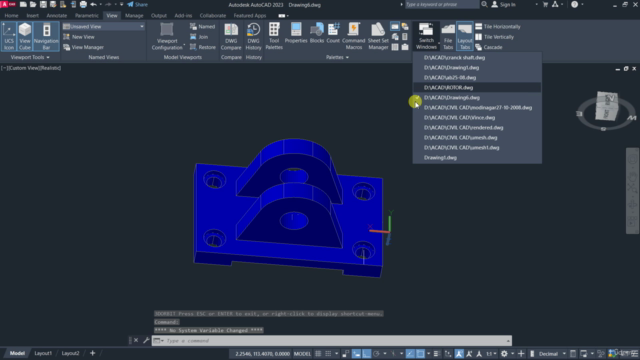This screenshot has height=360, width=640.
Task: Launch DWG Compare tool
Action: tap(231, 36)
